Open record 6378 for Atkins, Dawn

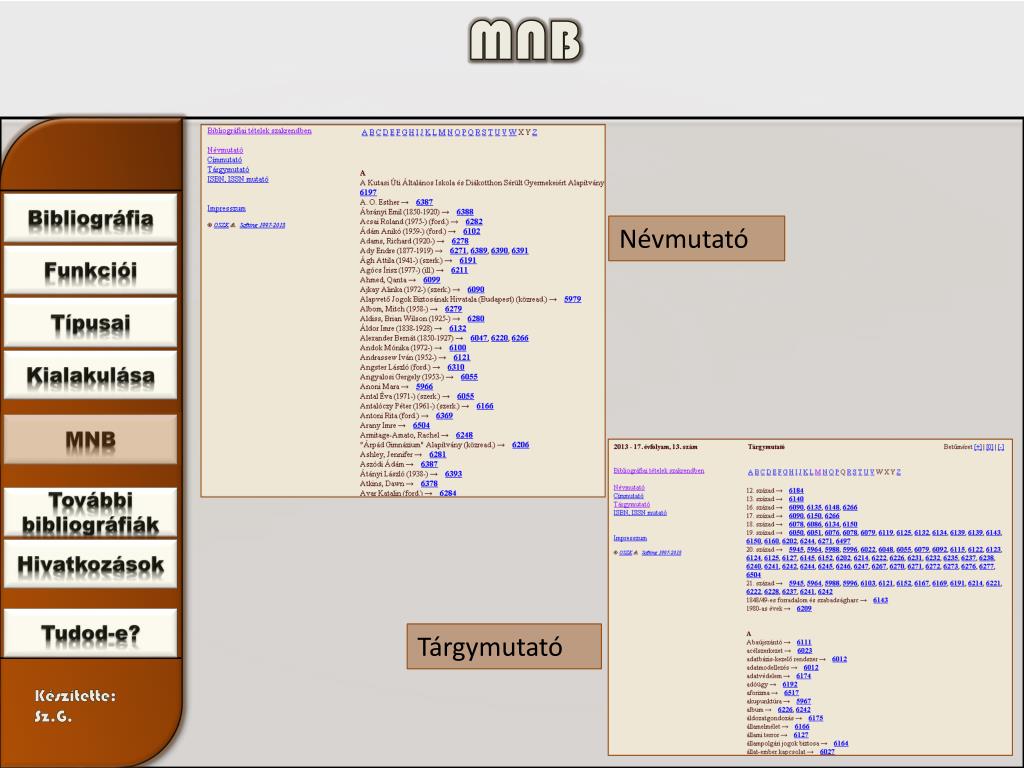click(428, 484)
